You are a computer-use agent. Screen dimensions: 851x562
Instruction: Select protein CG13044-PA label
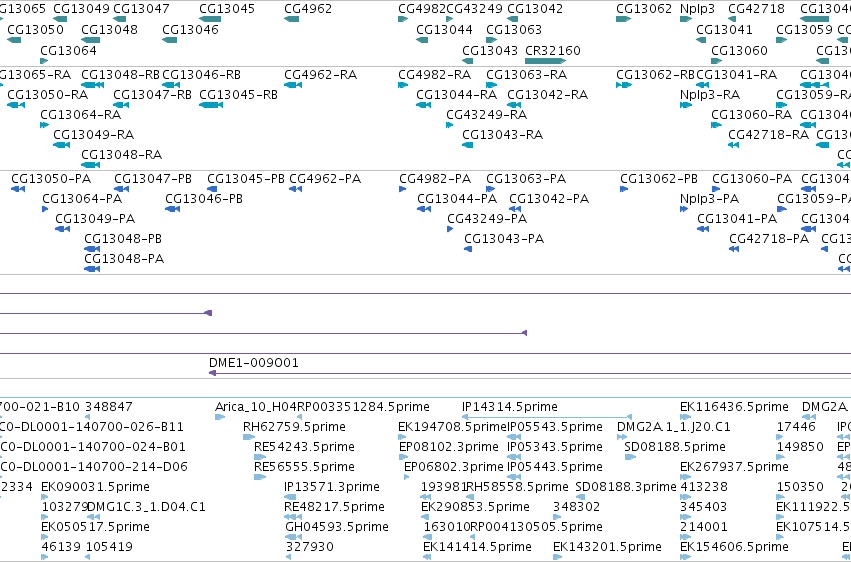pos(457,199)
